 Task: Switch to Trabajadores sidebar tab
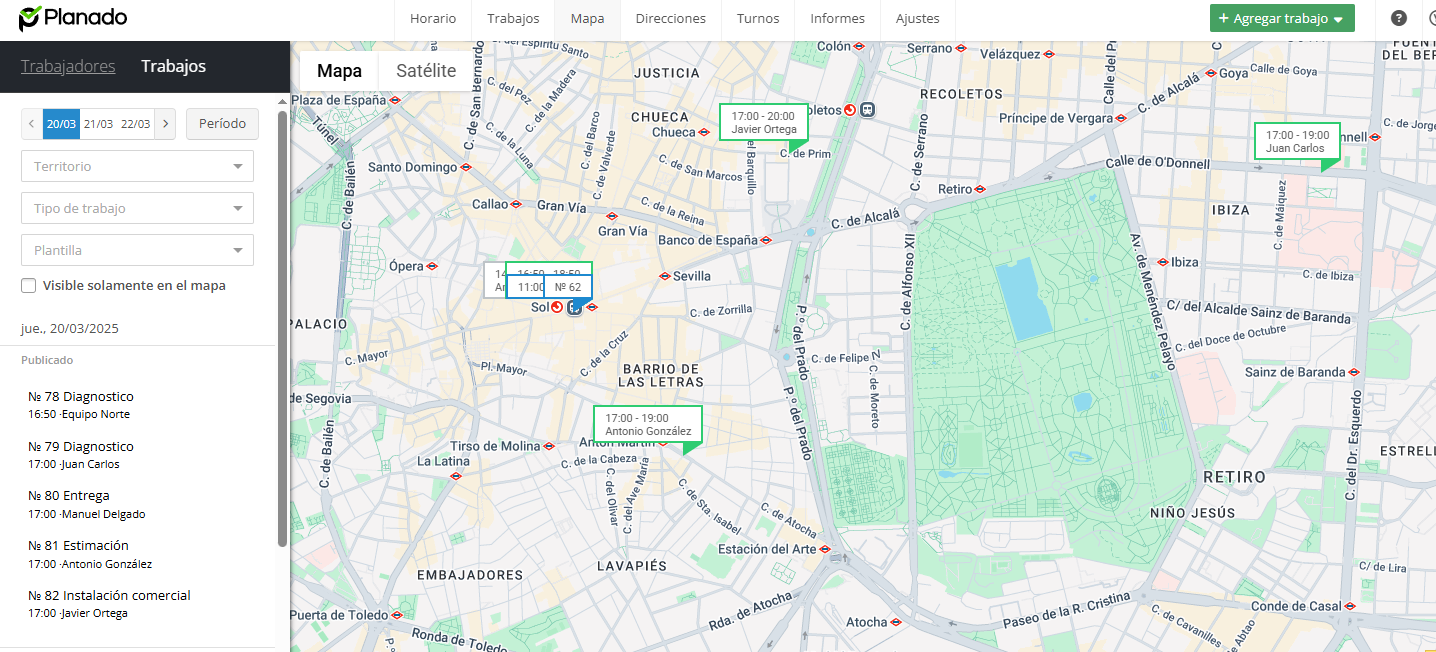click(x=68, y=66)
